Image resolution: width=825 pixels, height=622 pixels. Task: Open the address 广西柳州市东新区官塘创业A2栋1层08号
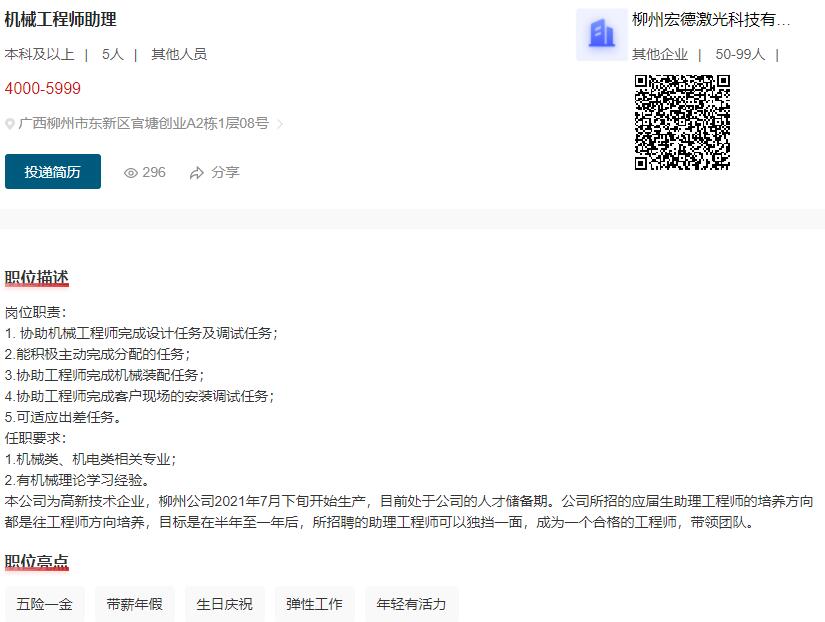(144, 123)
